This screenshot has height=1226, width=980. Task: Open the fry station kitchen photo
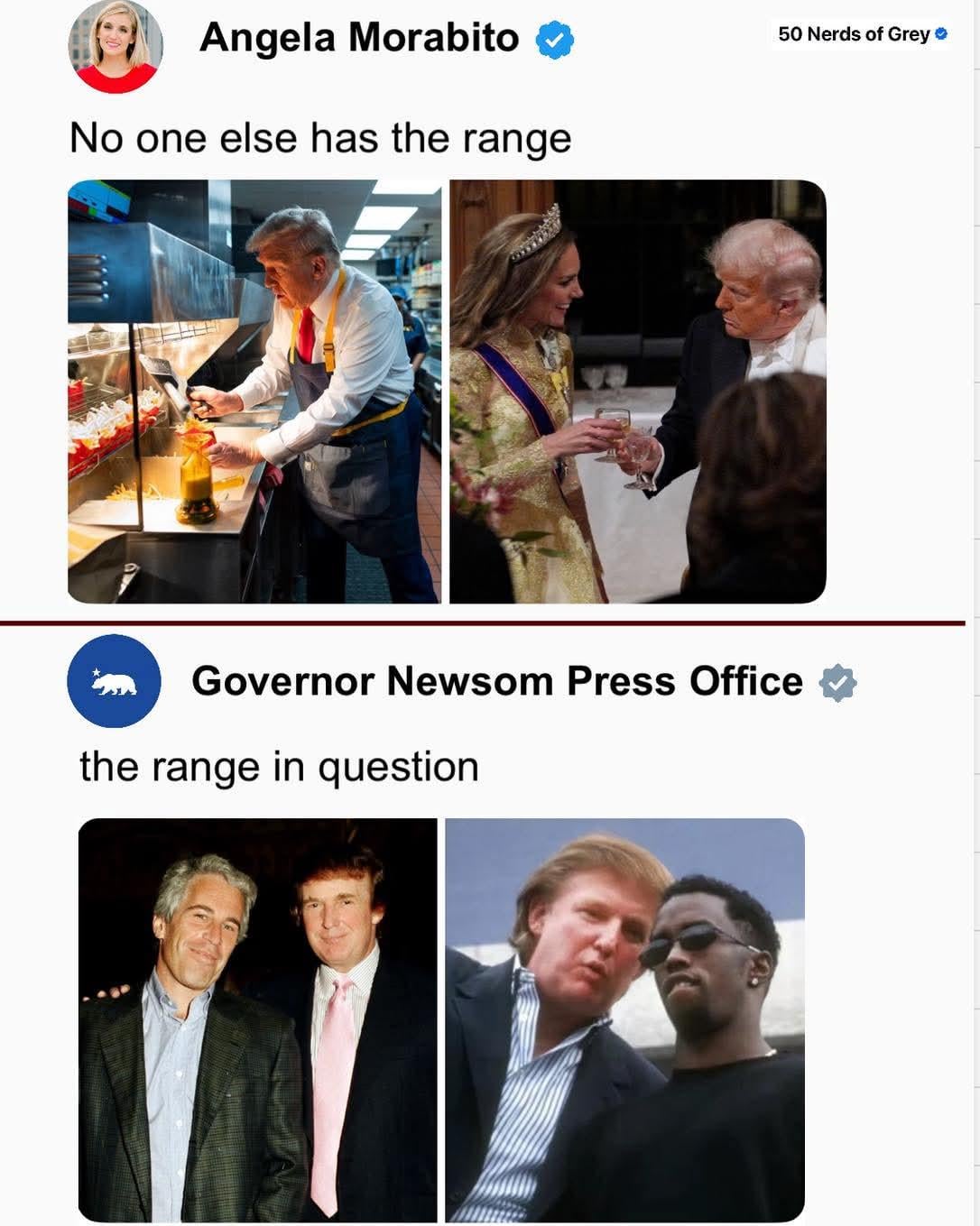point(254,392)
